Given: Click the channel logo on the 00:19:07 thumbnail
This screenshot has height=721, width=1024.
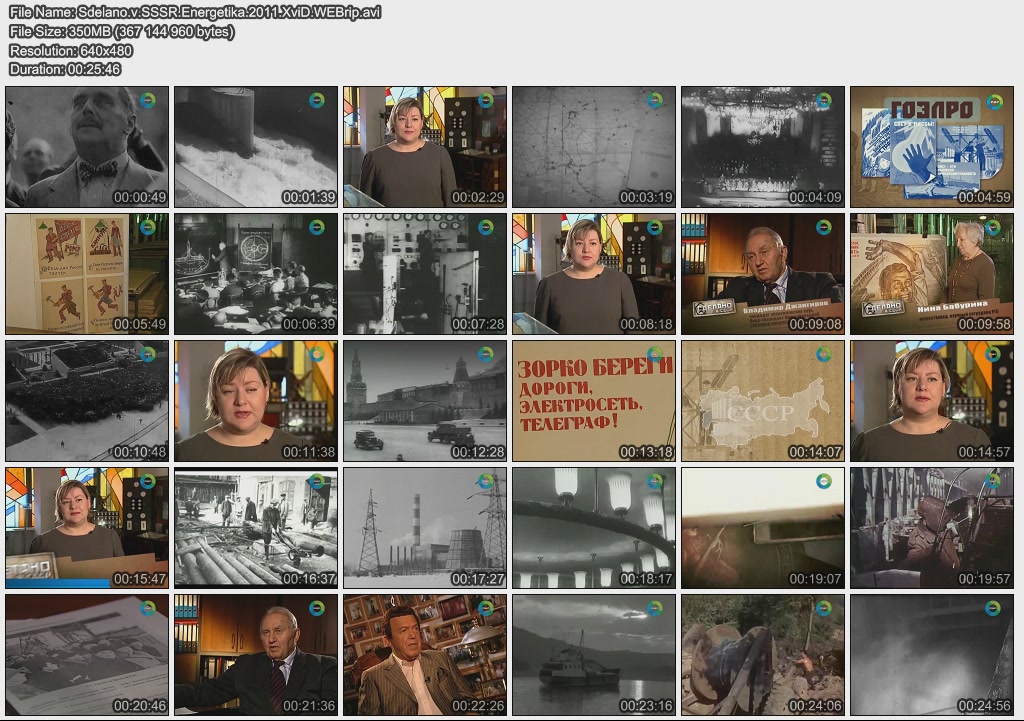Looking at the screenshot, I should pos(824,482).
